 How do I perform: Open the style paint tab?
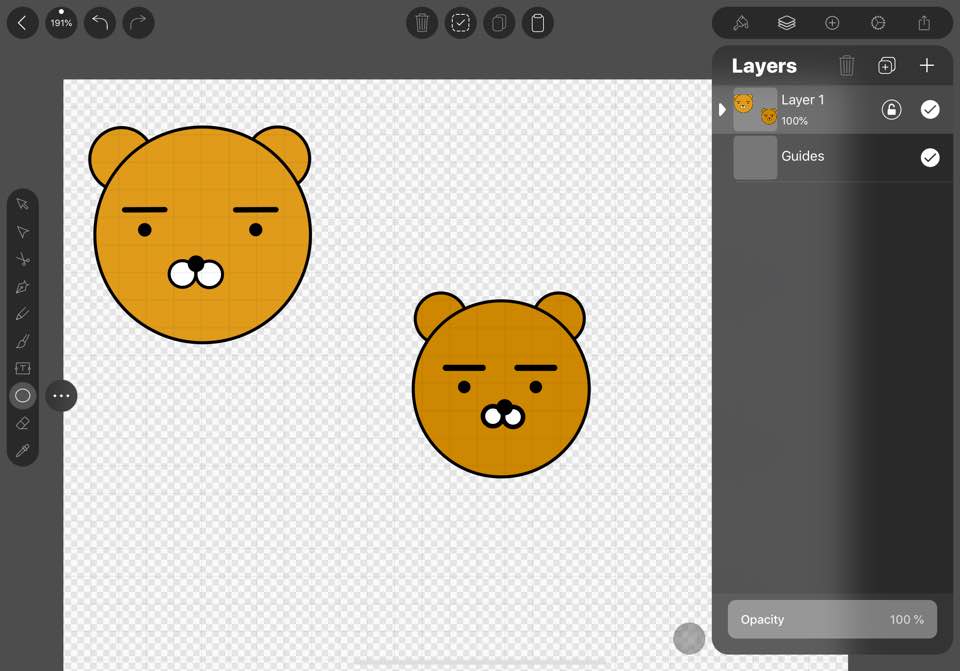coord(741,23)
